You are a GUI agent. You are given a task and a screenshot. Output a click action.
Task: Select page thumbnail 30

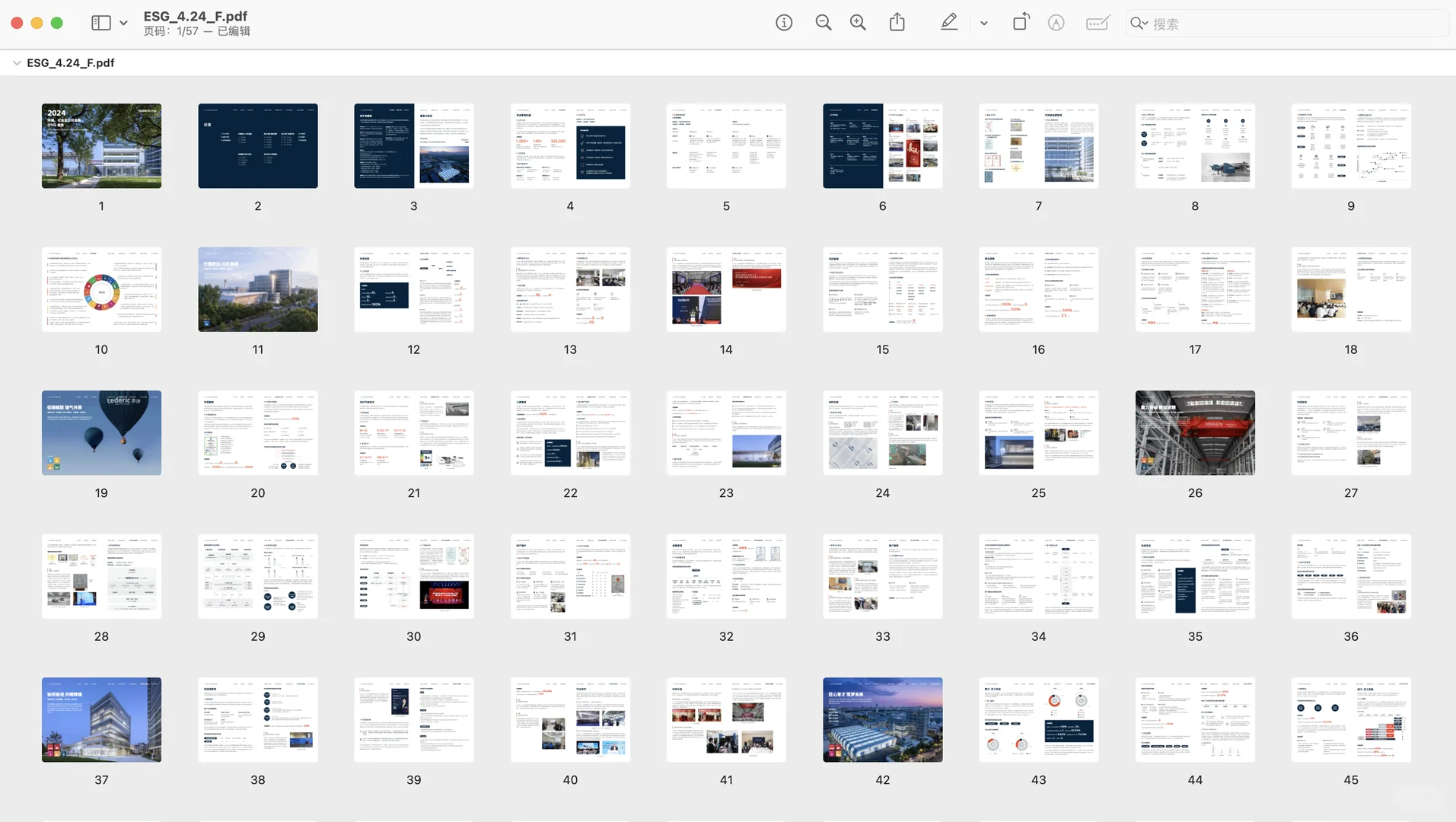(x=414, y=576)
